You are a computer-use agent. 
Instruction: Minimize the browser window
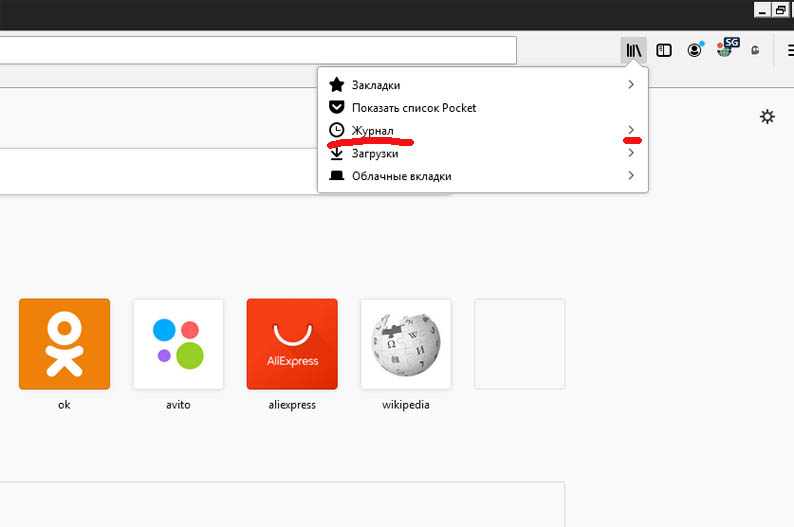coord(762,10)
